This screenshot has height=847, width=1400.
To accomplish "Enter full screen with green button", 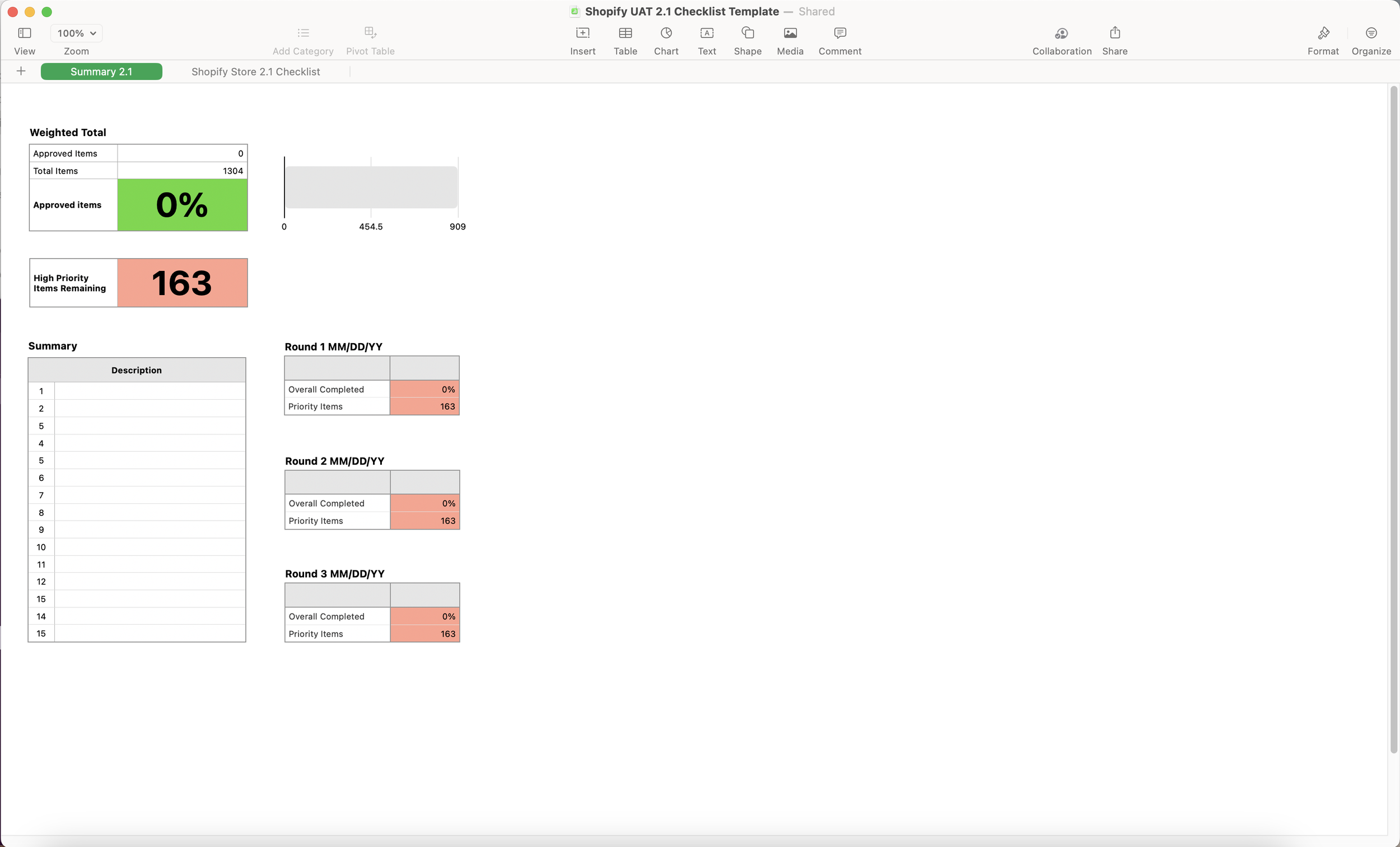I will pos(47,12).
